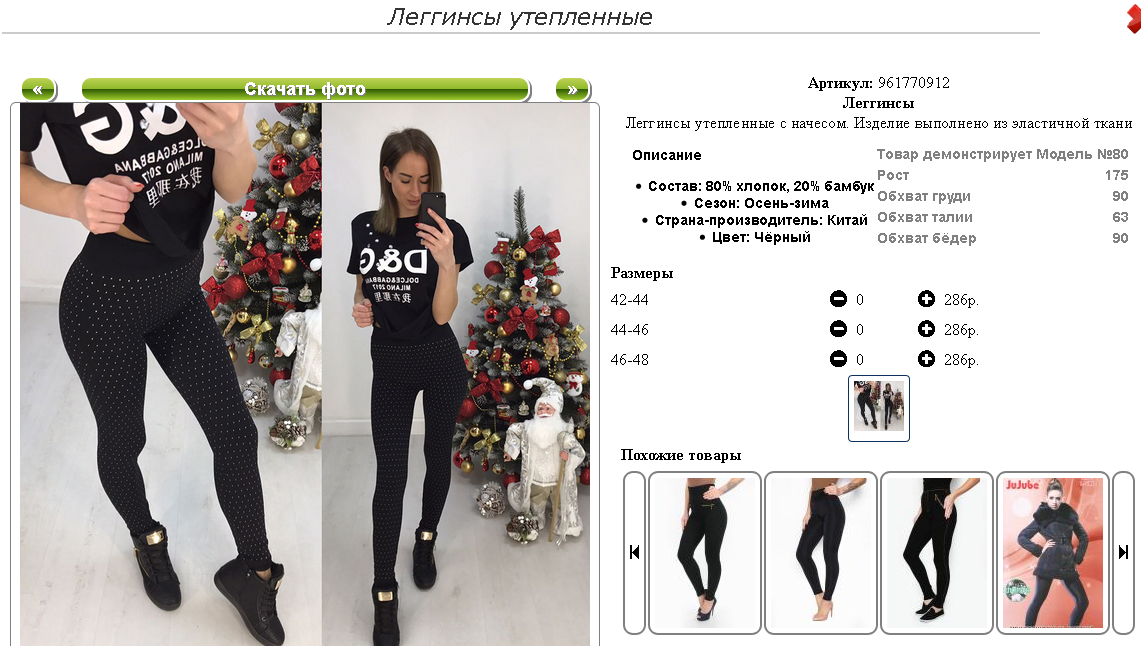Decrease quantity for size 46-48
This screenshot has height=646, width=1141.
click(838, 359)
